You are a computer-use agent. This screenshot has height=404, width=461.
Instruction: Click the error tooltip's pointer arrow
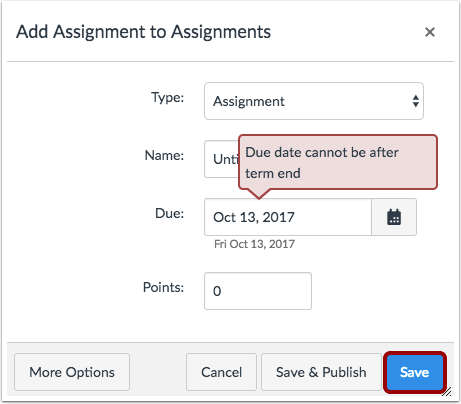[x=259, y=194]
